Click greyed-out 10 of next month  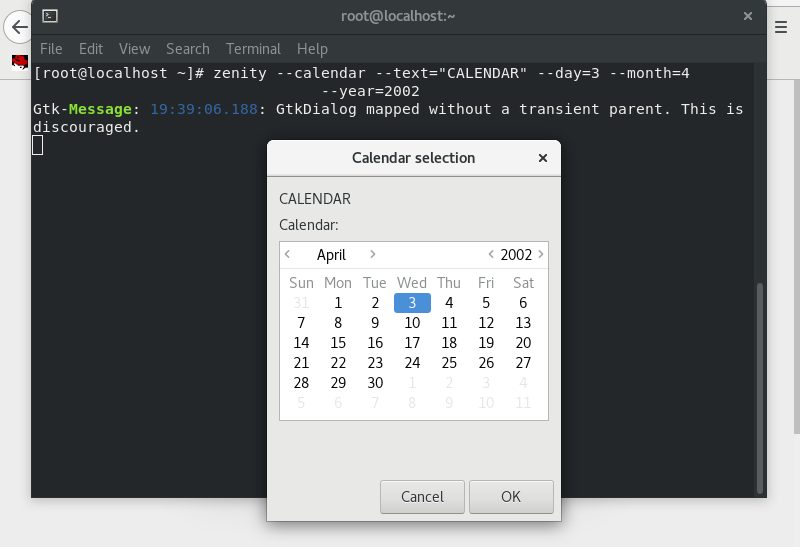click(486, 403)
